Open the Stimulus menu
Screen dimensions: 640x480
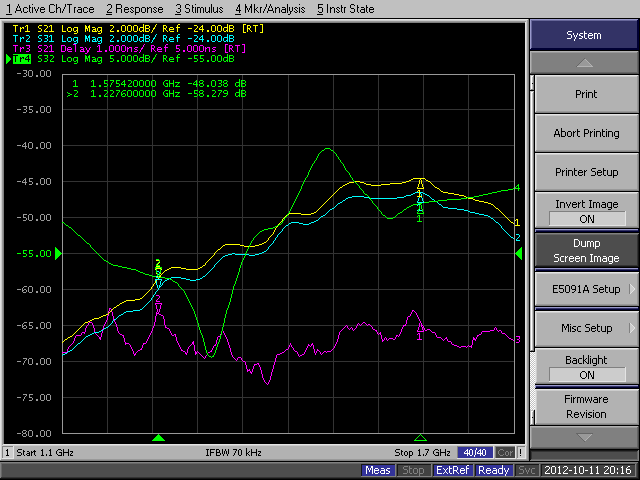(x=198, y=9)
